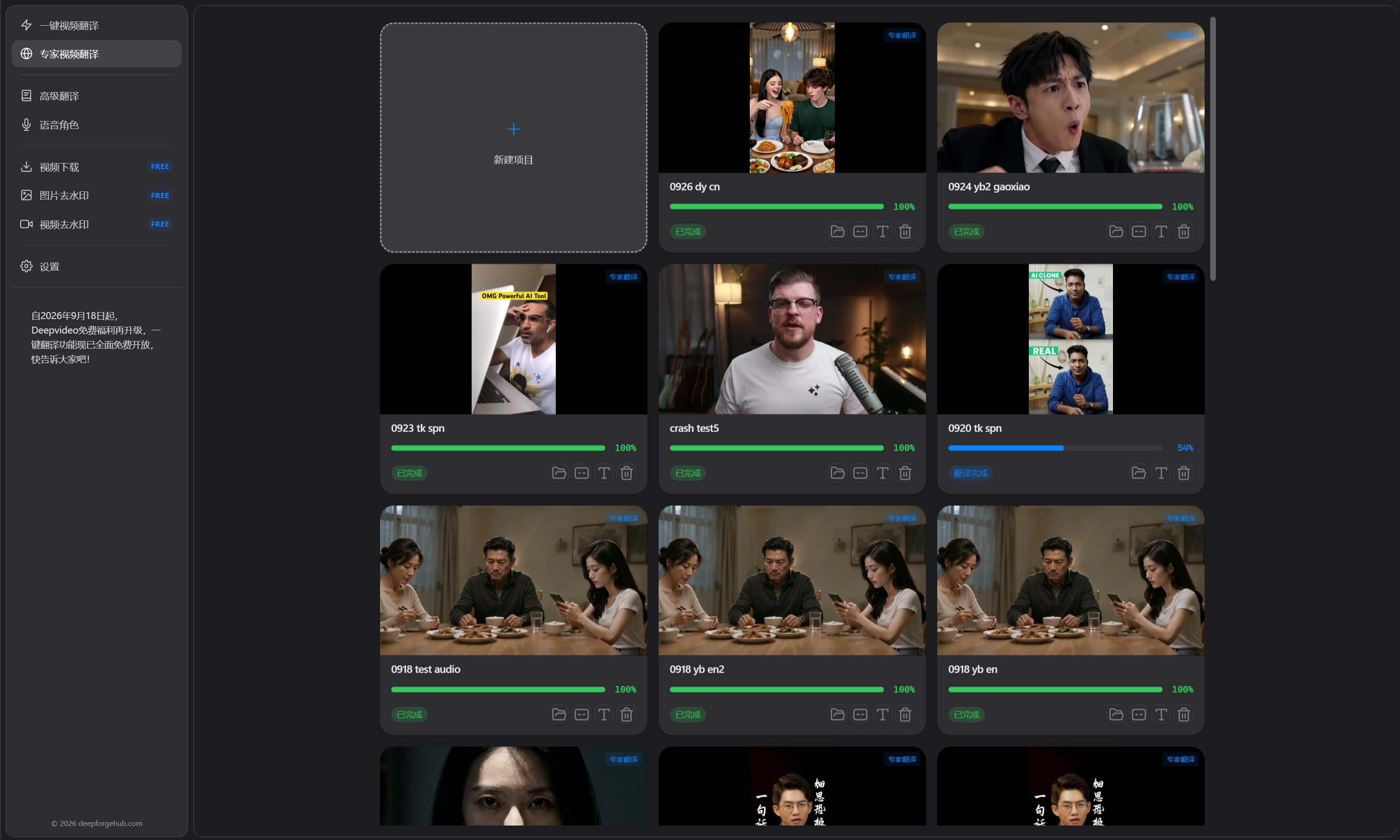Delete the 0924 yb2 gaoxiao project
This screenshot has width=1400, height=840.
click(1184, 232)
